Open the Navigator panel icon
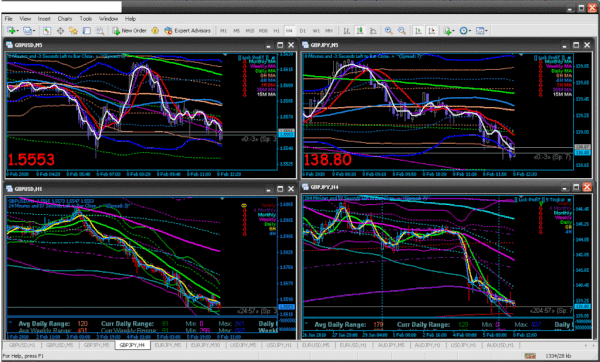 (x=73, y=31)
